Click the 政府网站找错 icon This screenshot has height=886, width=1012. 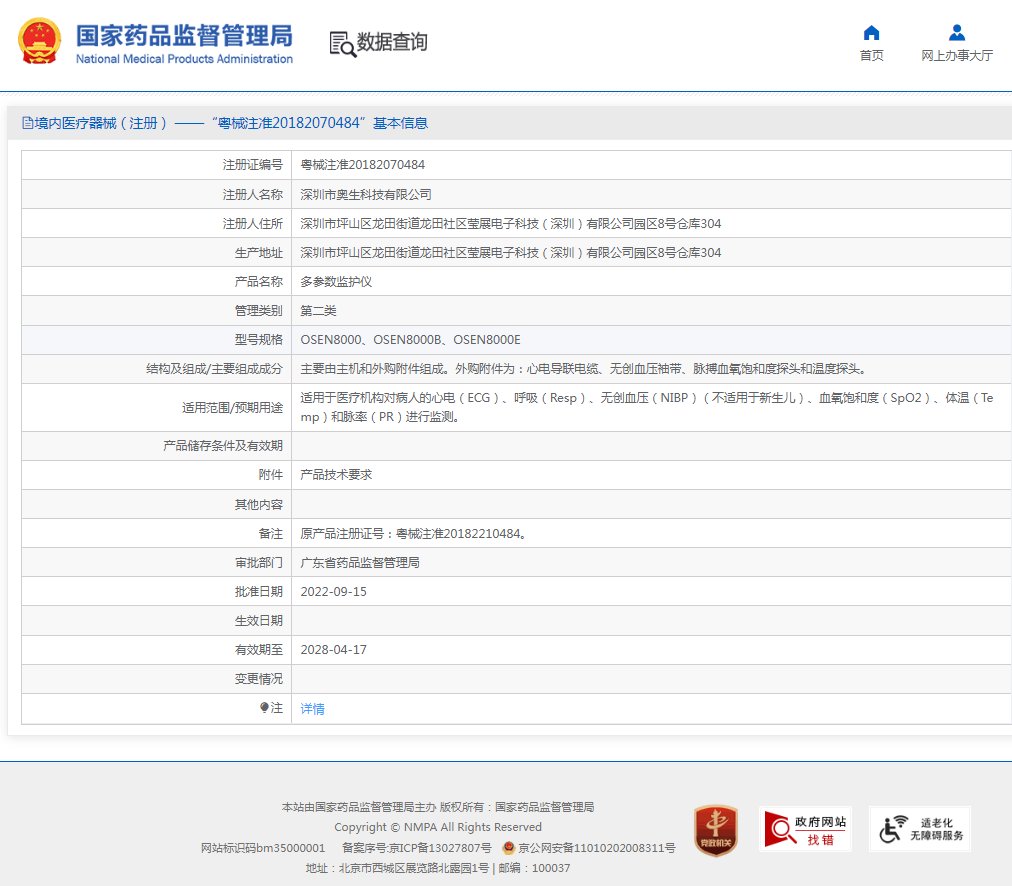tap(805, 830)
